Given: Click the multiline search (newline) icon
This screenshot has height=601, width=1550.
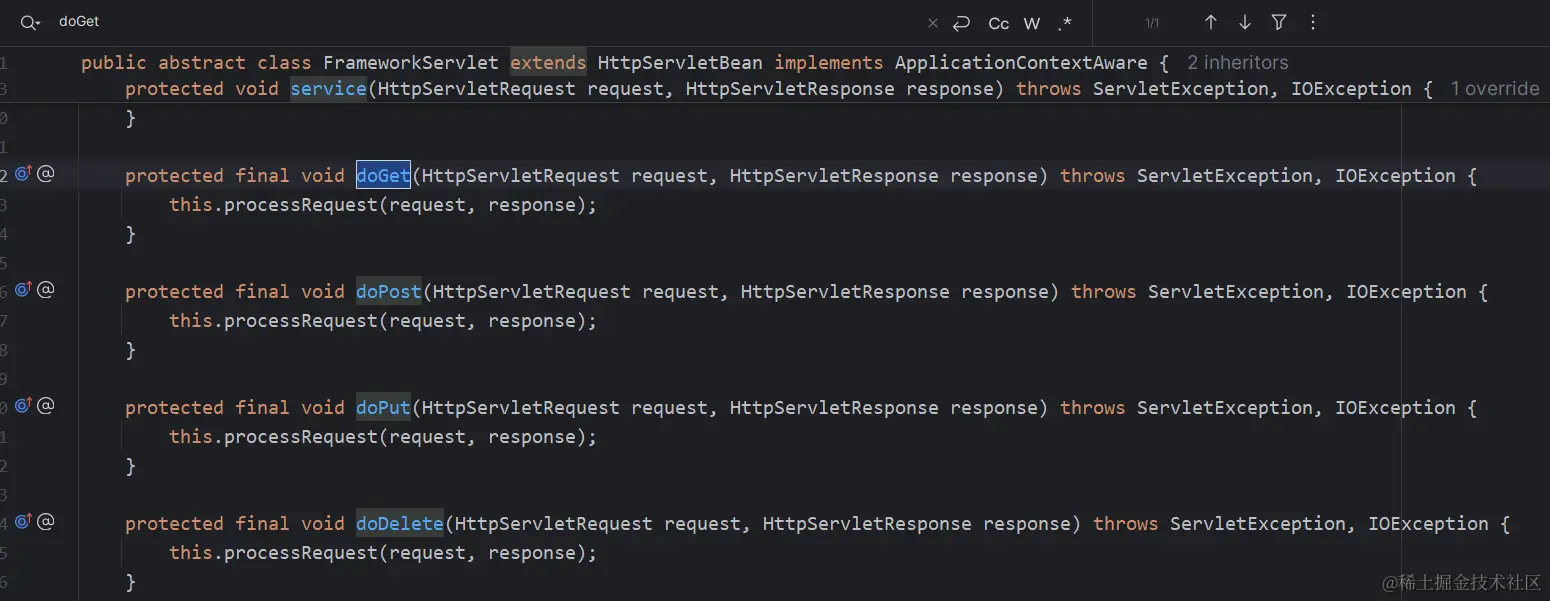Looking at the screenshot, I should tap(961, 22).
